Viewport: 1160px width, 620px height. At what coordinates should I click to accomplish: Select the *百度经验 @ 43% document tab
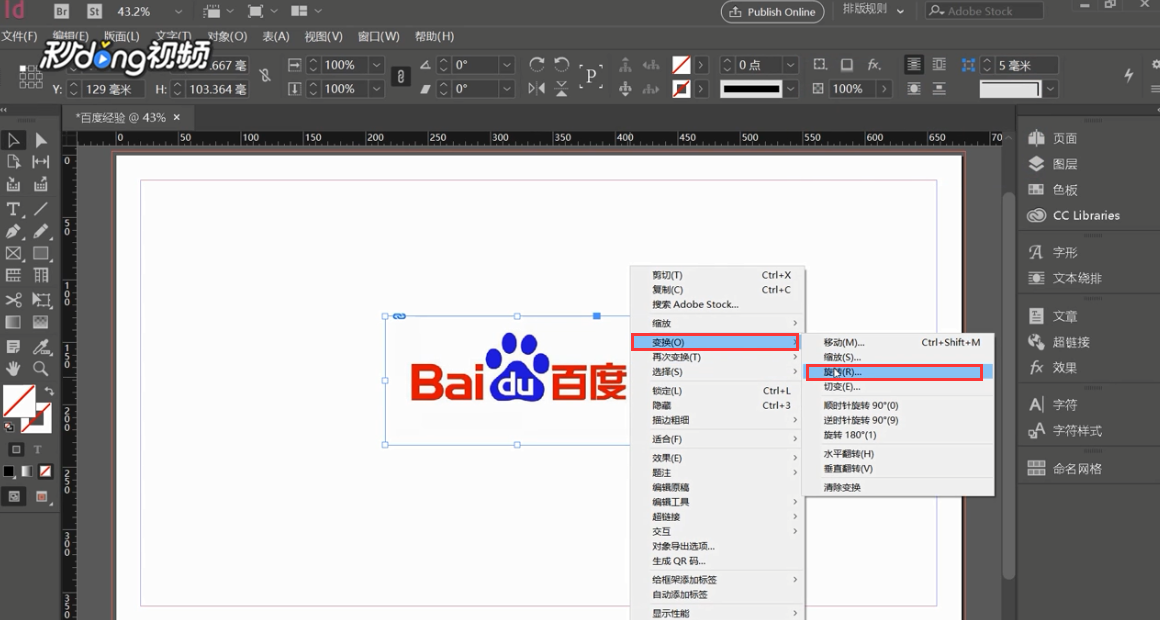(x=128, y=118)
